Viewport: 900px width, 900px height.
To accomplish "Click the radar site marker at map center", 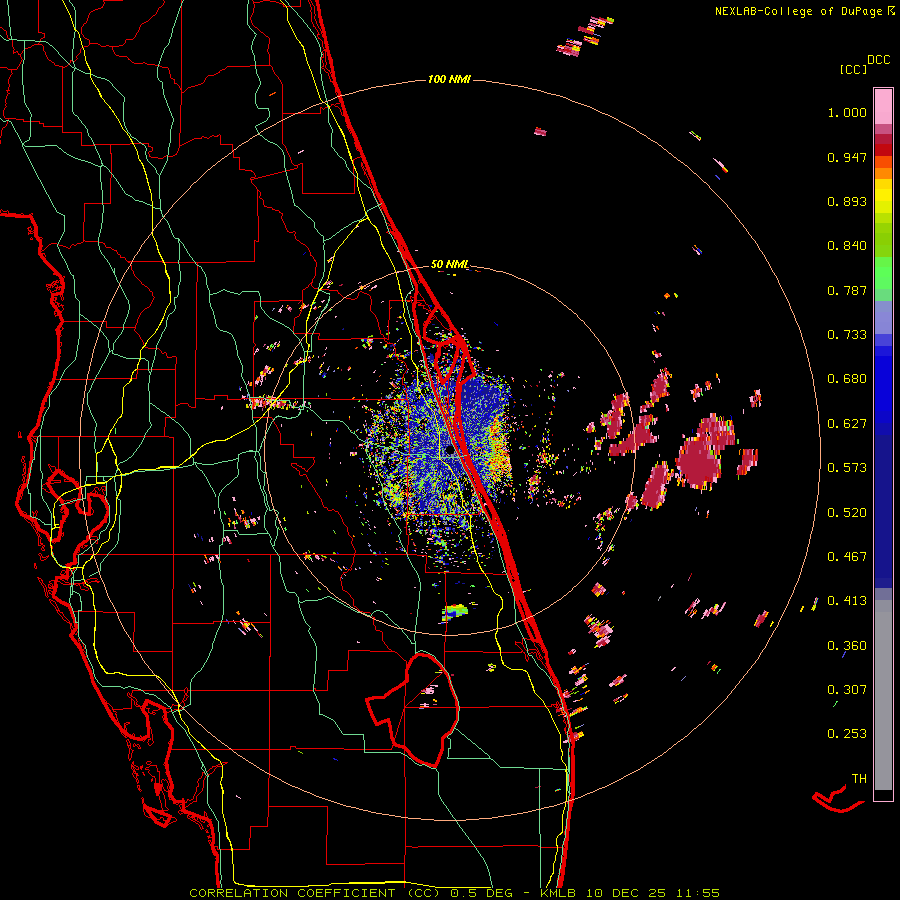I will point(450,451).
